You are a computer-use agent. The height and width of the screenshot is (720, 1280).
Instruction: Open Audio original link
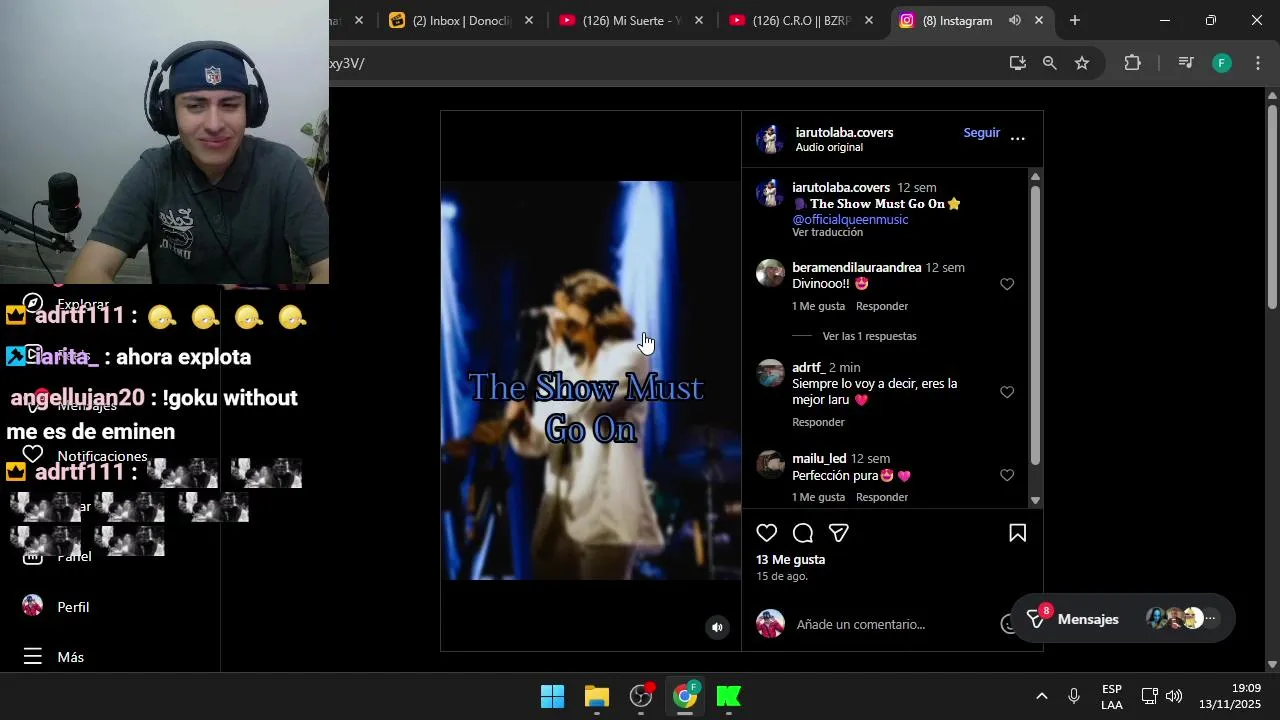(x=829, y=147)
